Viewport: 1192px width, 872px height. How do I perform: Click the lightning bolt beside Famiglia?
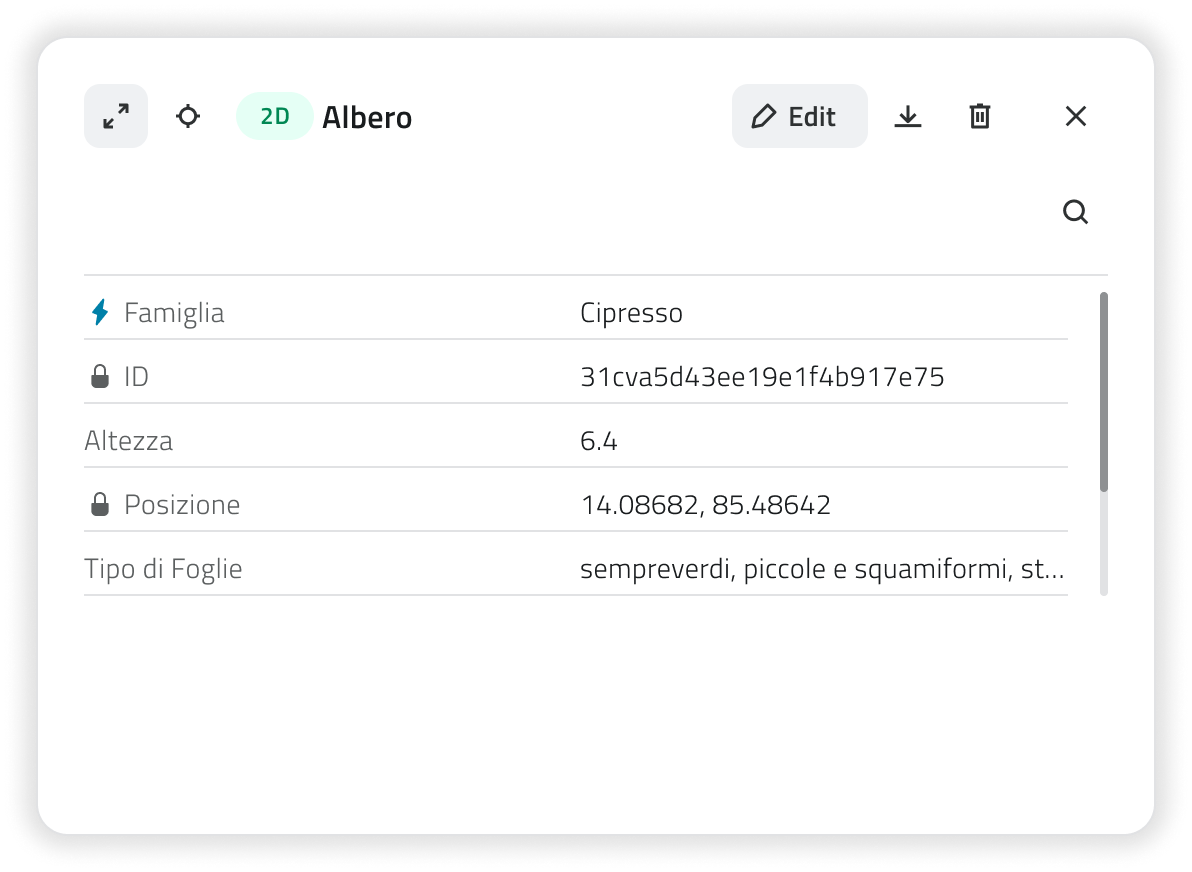[x=100, y=313]
